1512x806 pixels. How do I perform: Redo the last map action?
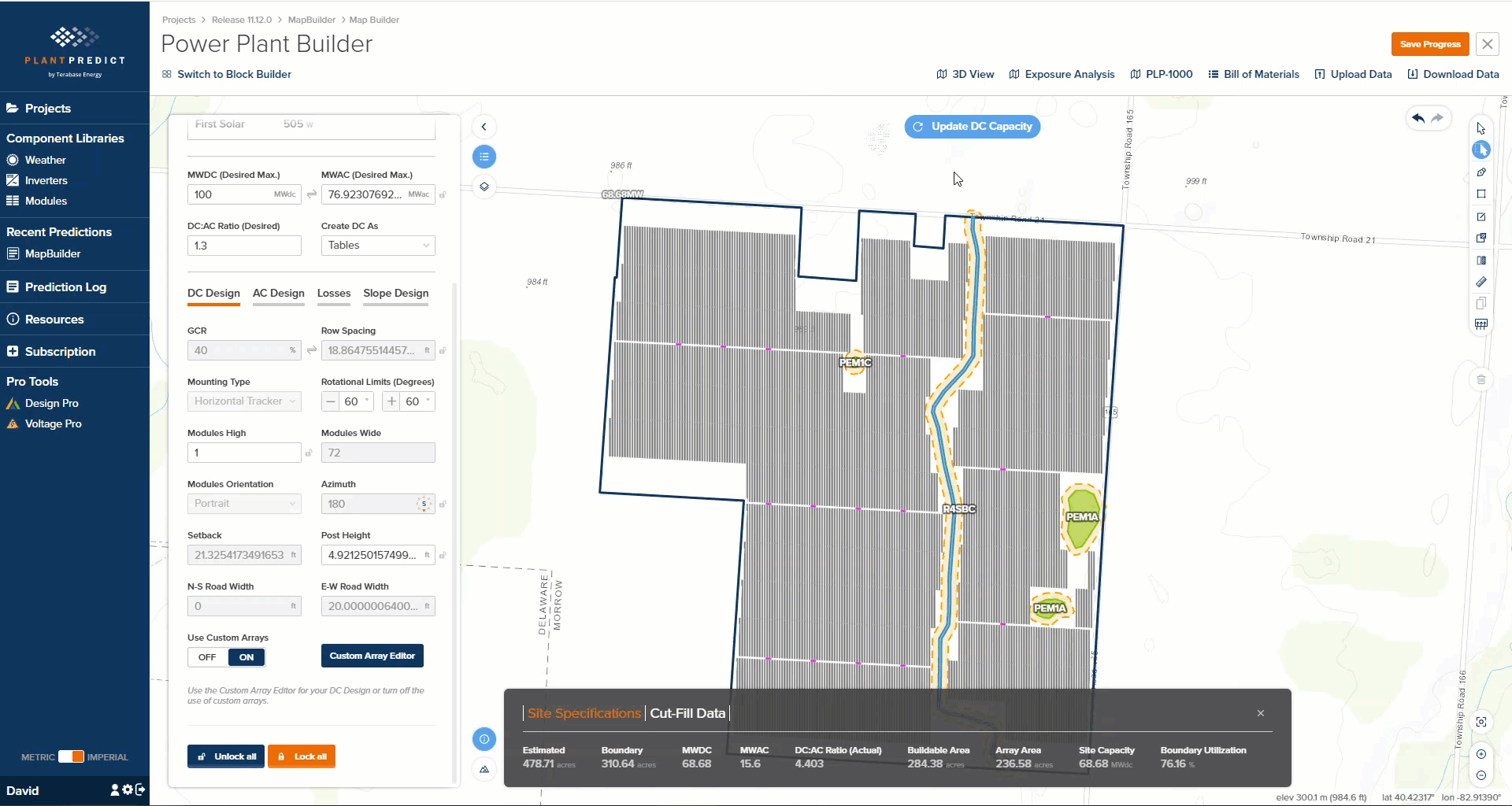pyautogui.click(x=1437, y=118)
